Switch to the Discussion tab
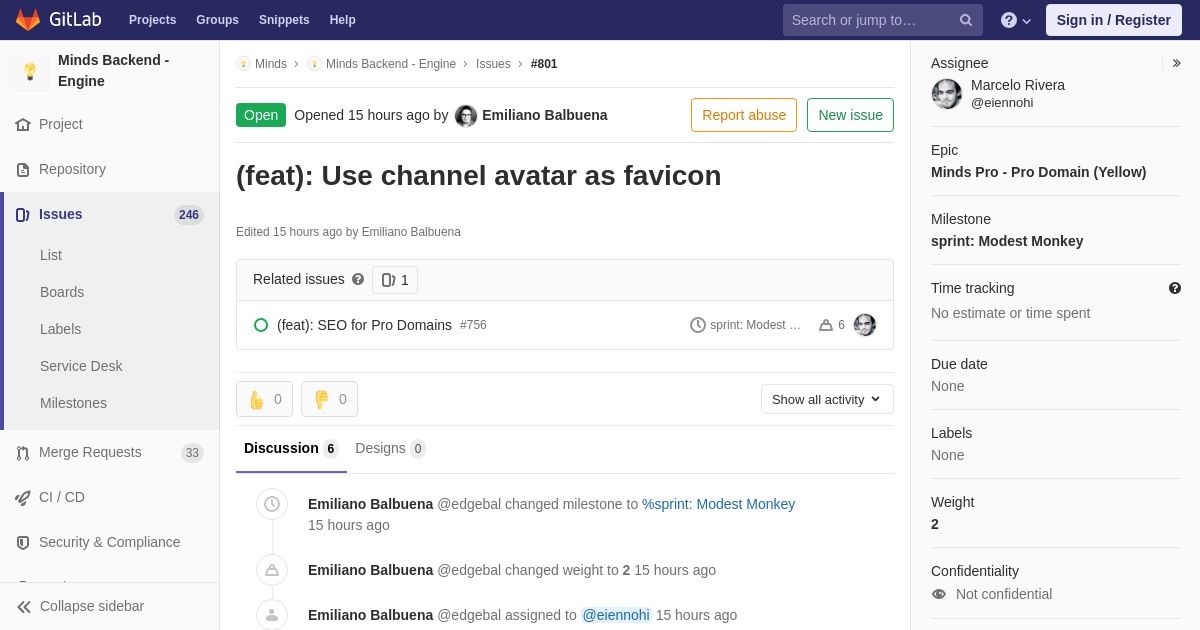The image size is (1200, 630). [291, 448]
